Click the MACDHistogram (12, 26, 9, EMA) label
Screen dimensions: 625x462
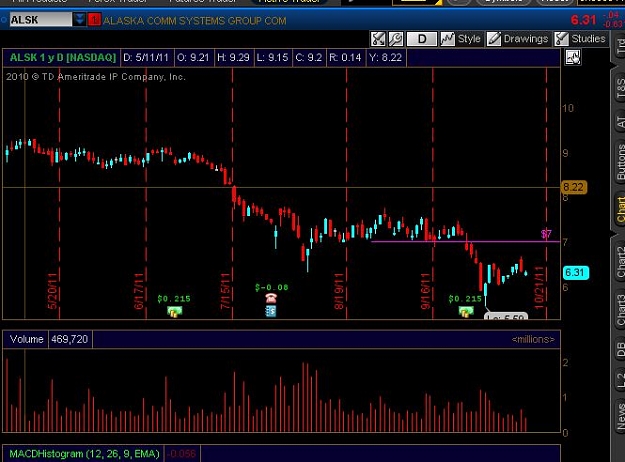click(x=84, y=454)
